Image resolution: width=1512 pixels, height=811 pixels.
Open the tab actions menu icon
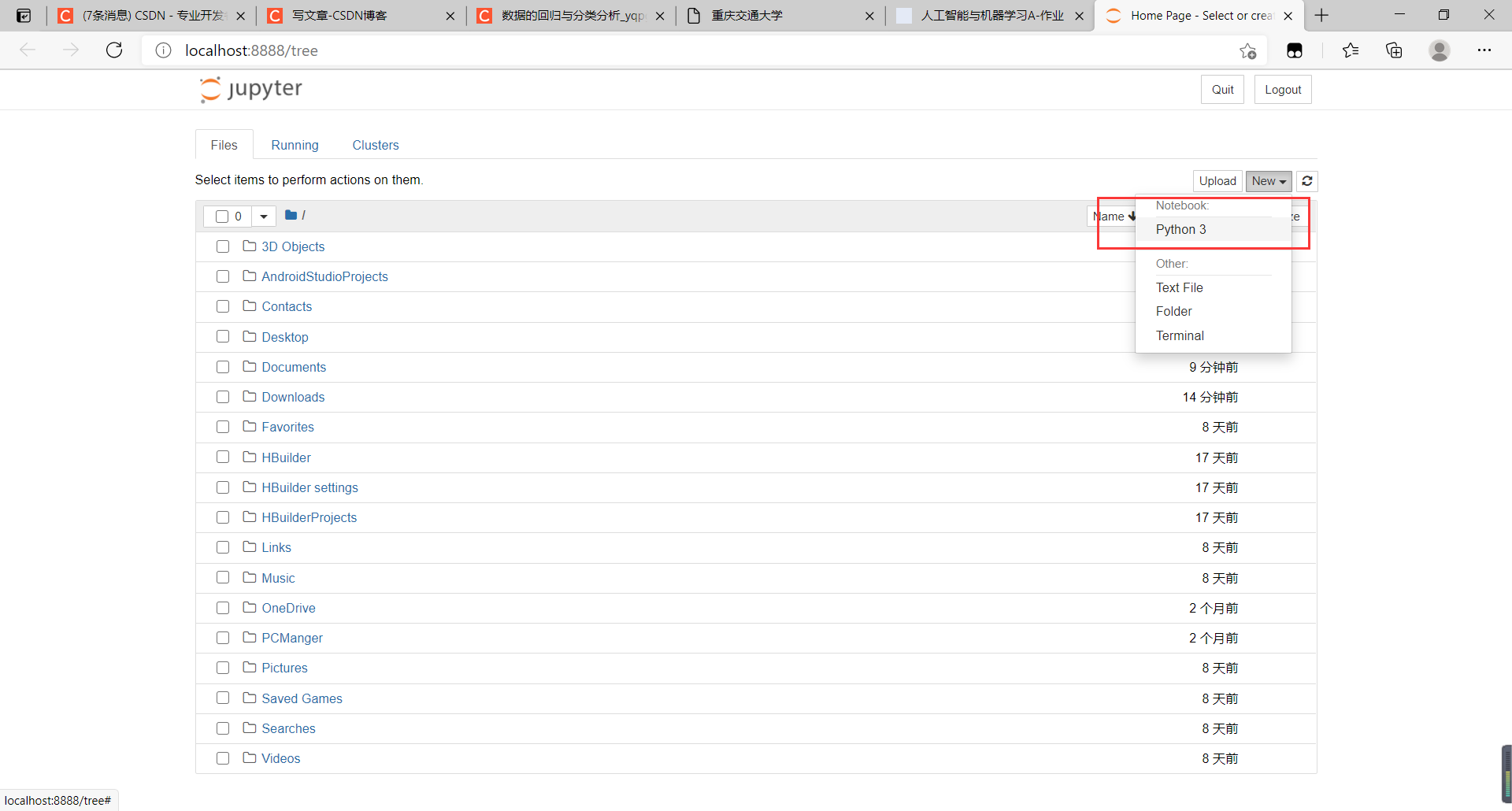click(24, 16)
